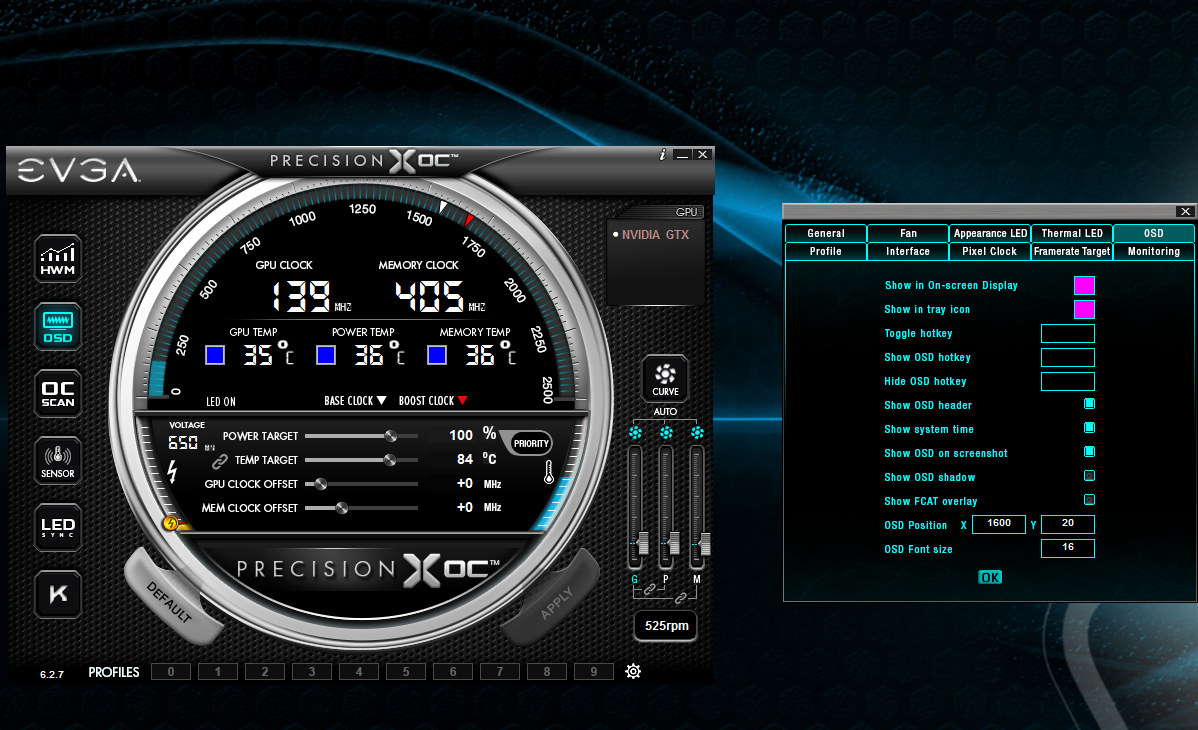Click the thermometer icon near Priority
The width and height of the screenshot is (1198, 730).
[549, 472]
